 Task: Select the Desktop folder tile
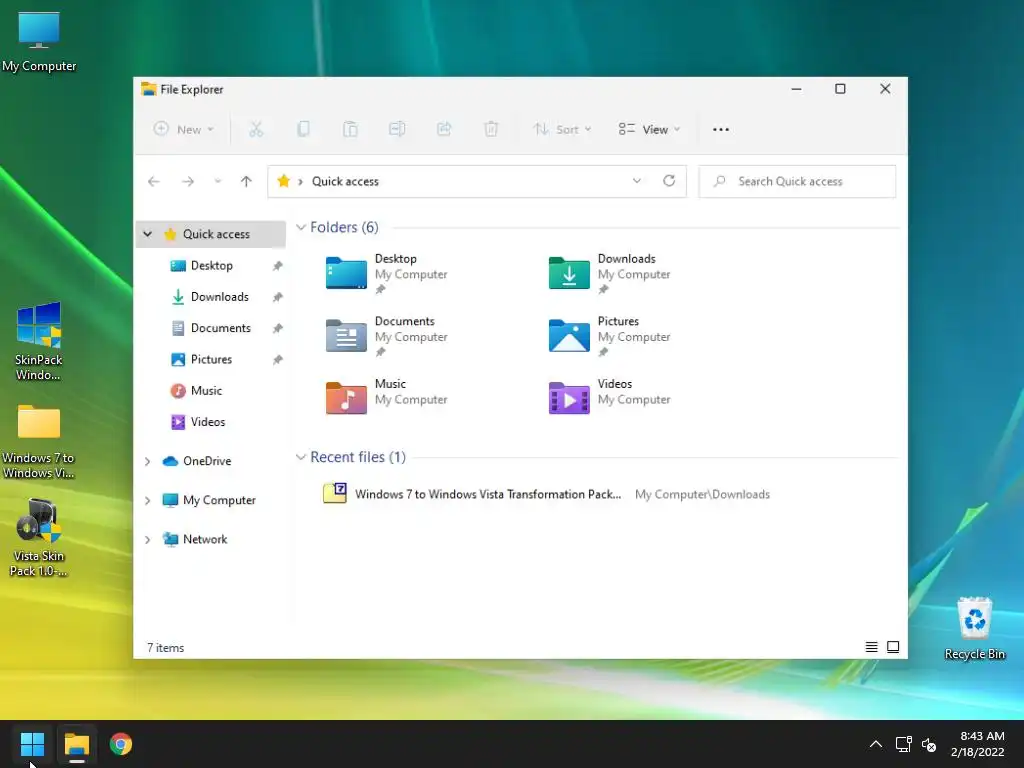pos(387,273)
